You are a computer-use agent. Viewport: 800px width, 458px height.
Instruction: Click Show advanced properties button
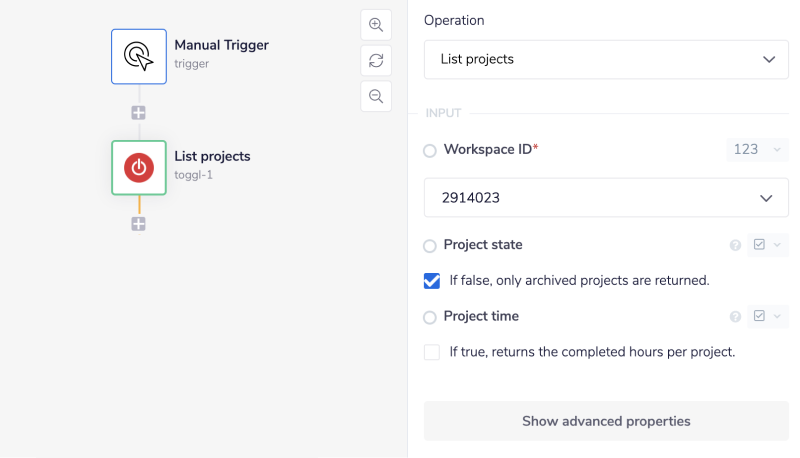(606, 421)
